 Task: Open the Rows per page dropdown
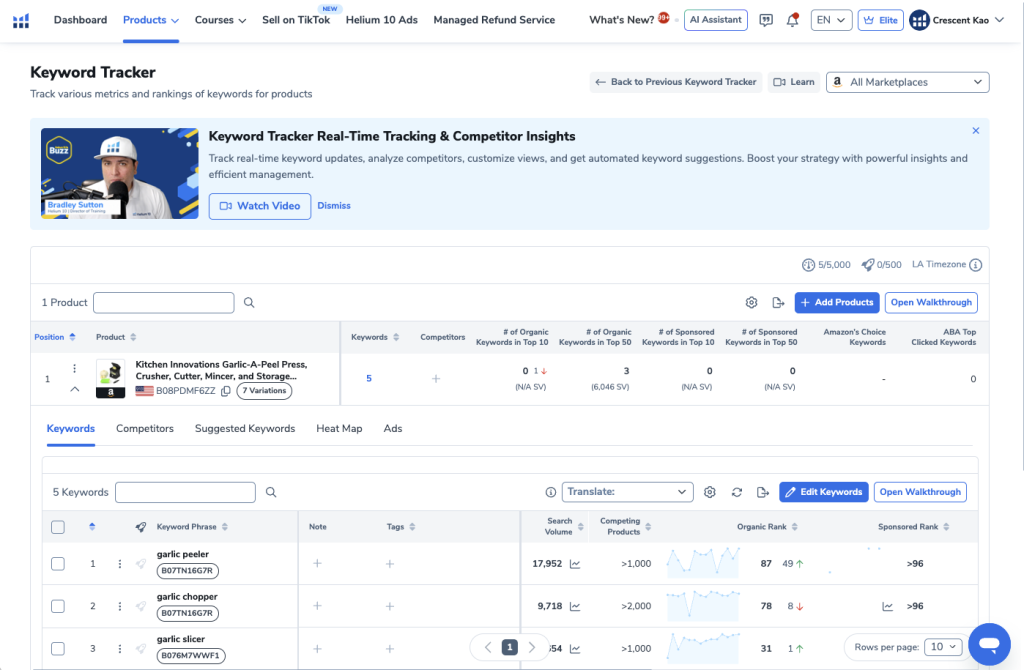tap(943, 647)
